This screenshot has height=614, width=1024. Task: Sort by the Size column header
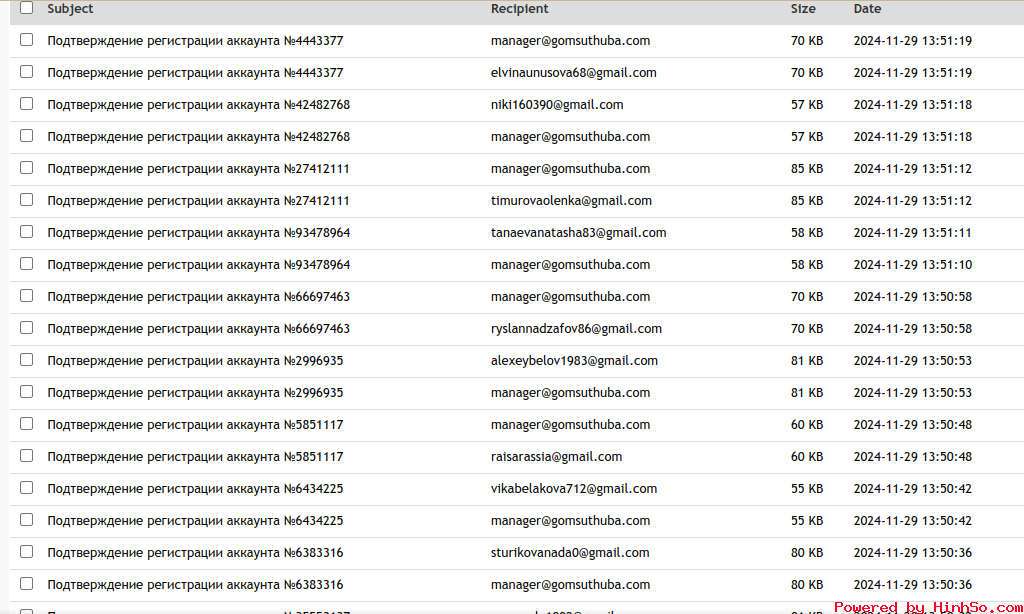coord(803,9)
